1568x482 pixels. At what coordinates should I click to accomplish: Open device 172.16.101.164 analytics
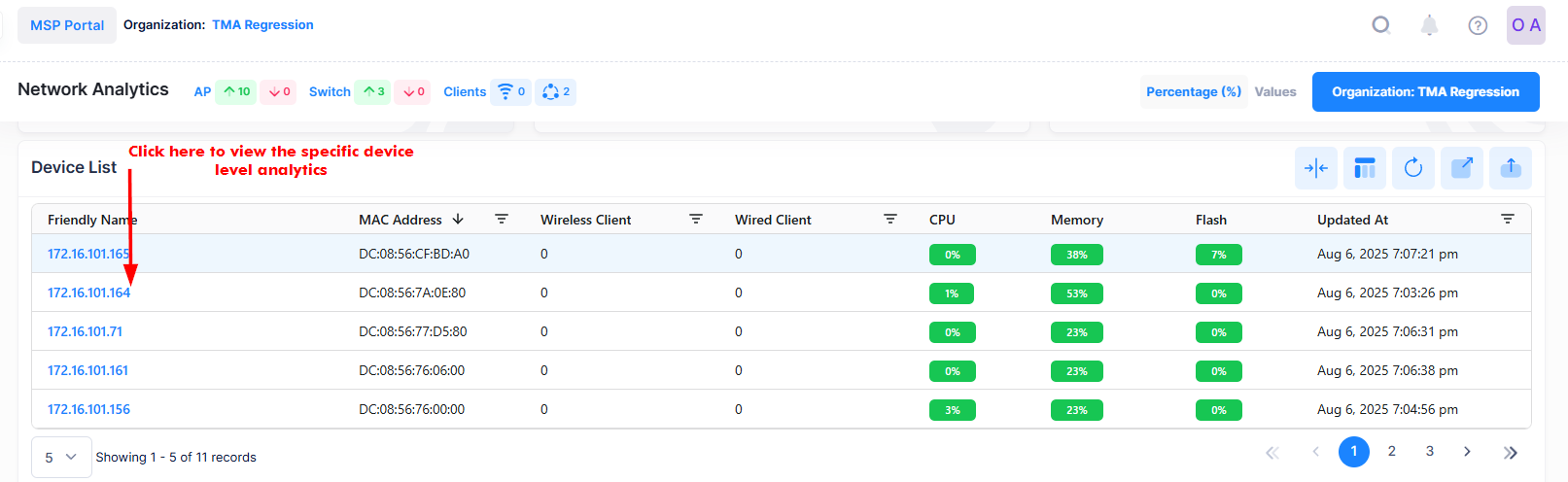[x=88, y=293]
